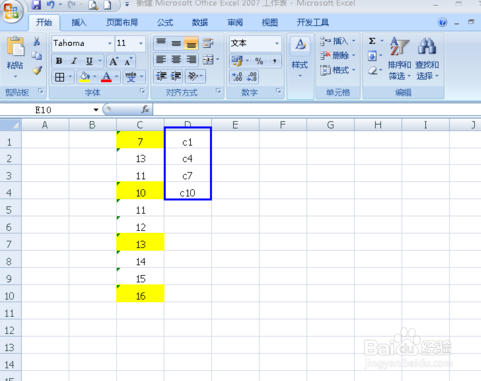The image size is (481, 381).
Task: Select yellow cell C10 containing 16
Action: [140, 294]
